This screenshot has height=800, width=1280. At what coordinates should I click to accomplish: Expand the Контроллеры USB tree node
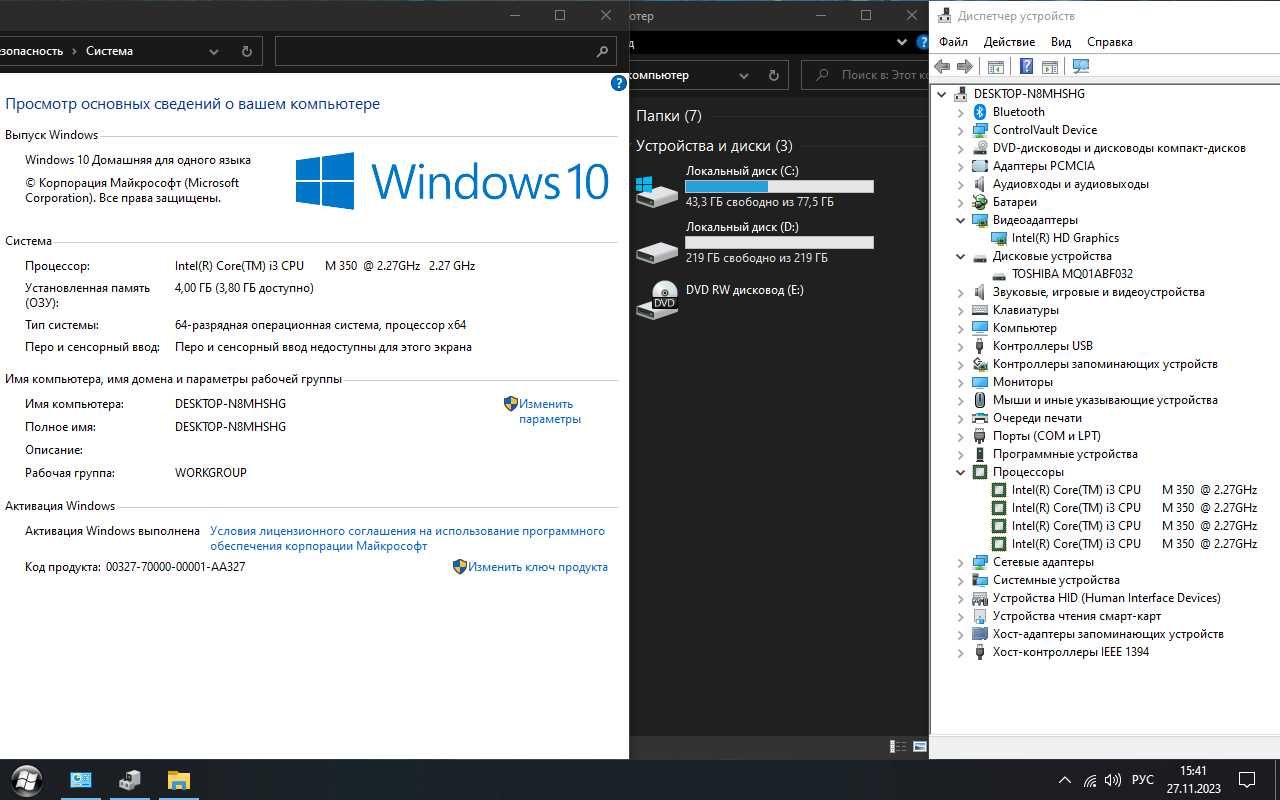pos(961,346)
